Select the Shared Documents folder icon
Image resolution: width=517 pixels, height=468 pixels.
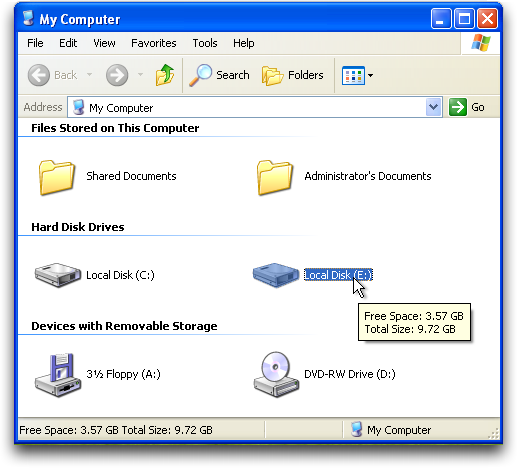click(x=57, y=177)
